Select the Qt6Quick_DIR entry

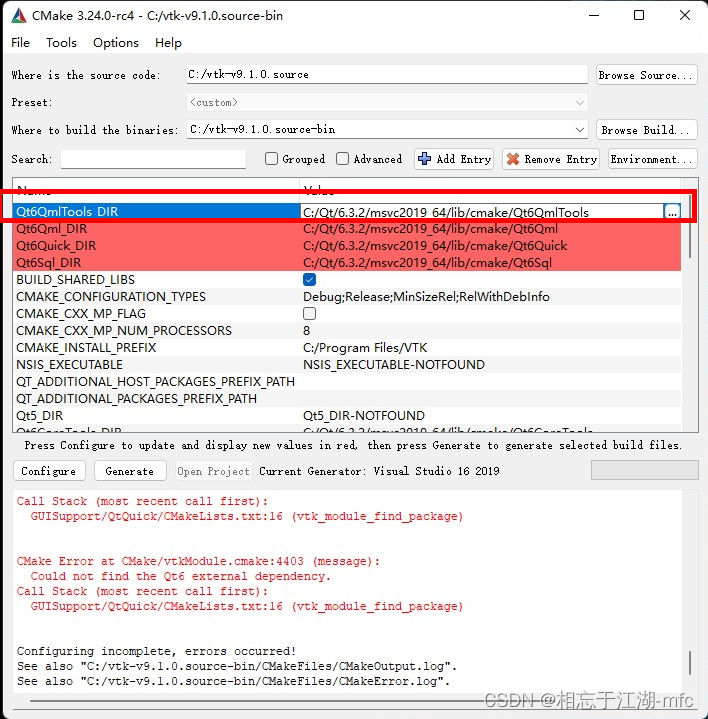click(x=56, y=246)
